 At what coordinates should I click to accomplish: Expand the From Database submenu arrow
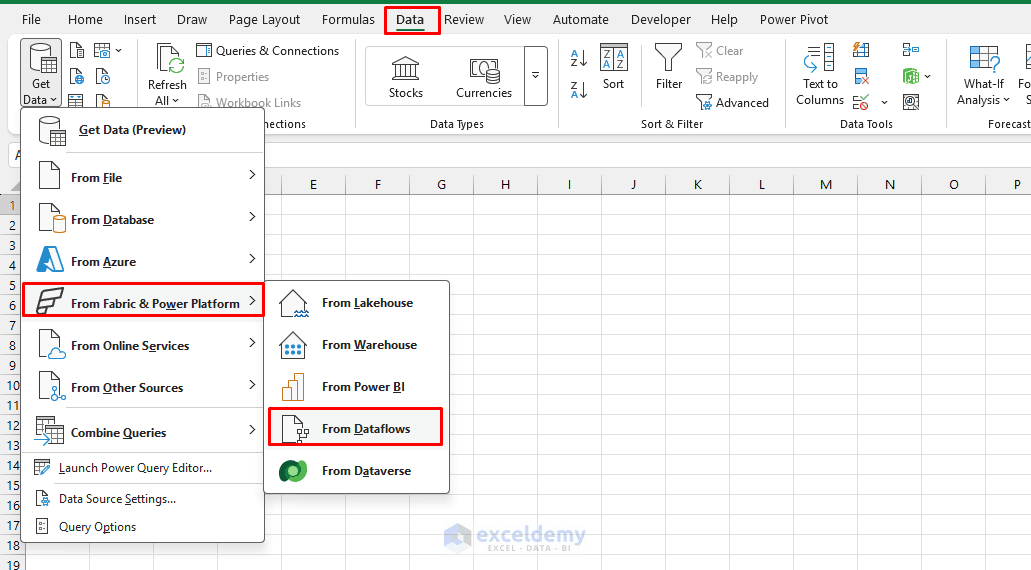252,217
